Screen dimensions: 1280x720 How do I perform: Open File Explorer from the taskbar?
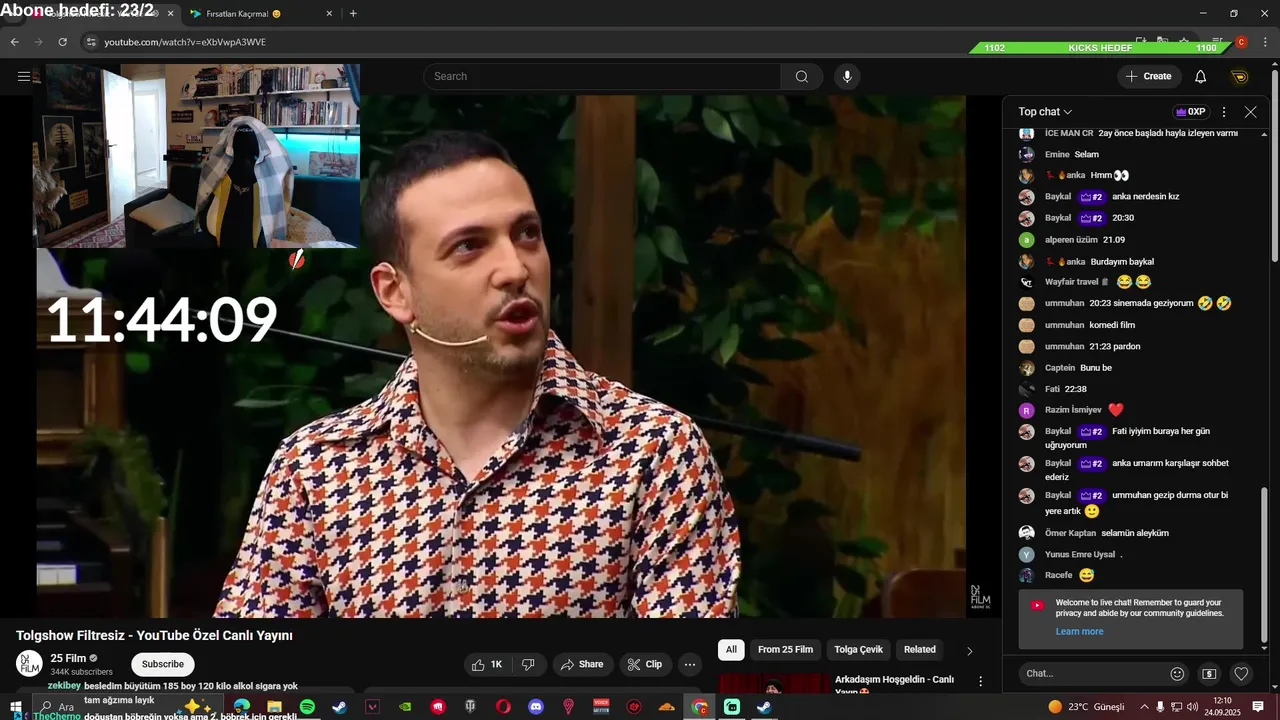pos(274,707)
